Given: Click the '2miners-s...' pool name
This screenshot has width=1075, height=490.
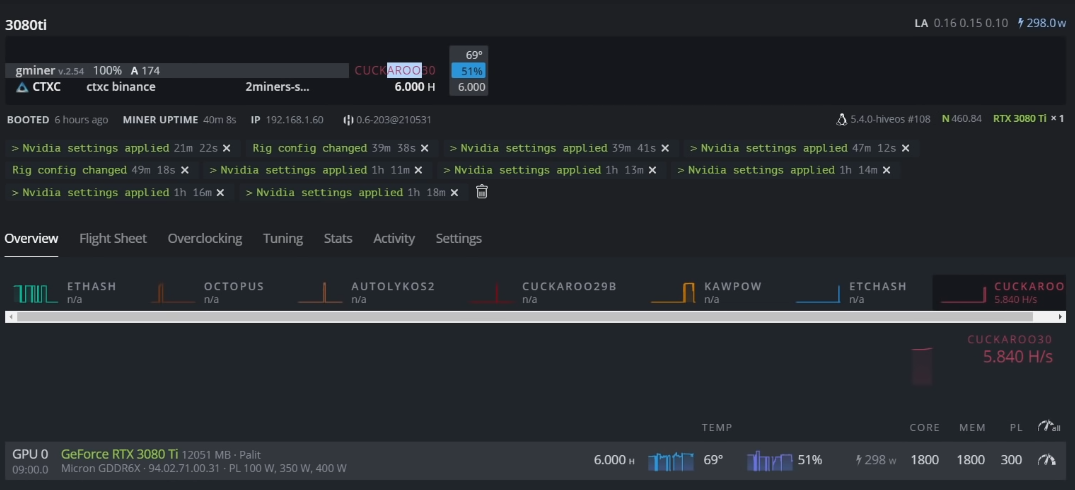Looking at the screenshot, I should 277,87.
